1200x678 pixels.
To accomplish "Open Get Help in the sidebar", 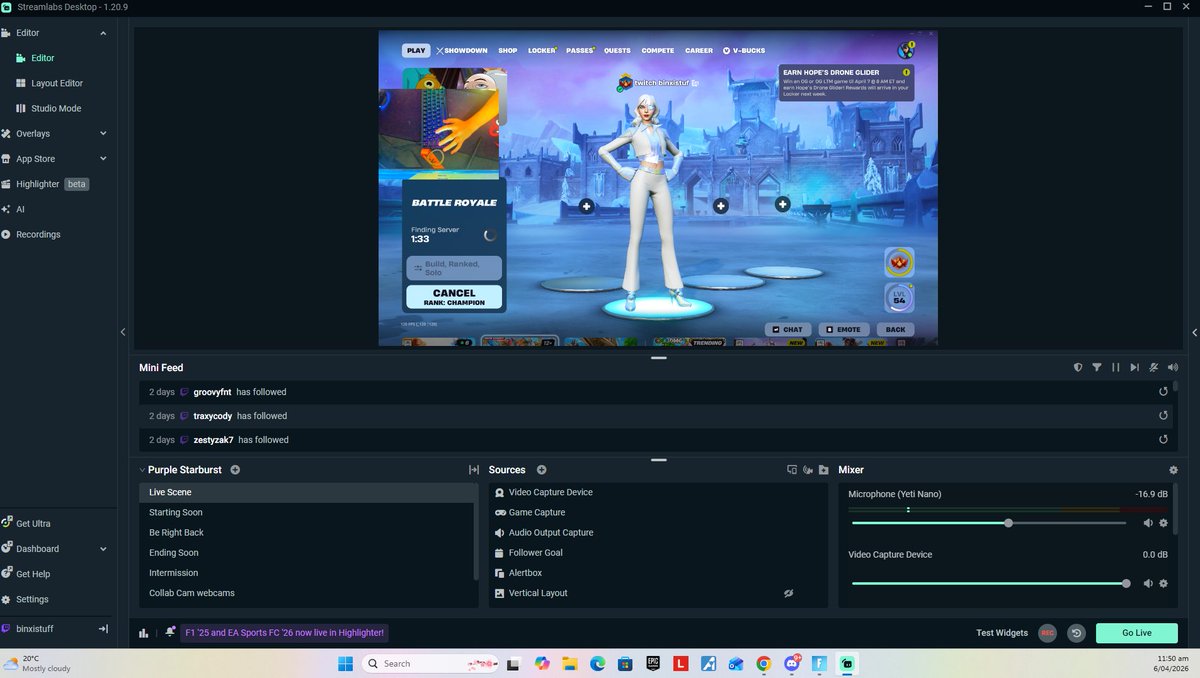I will [x=33, y=574].
